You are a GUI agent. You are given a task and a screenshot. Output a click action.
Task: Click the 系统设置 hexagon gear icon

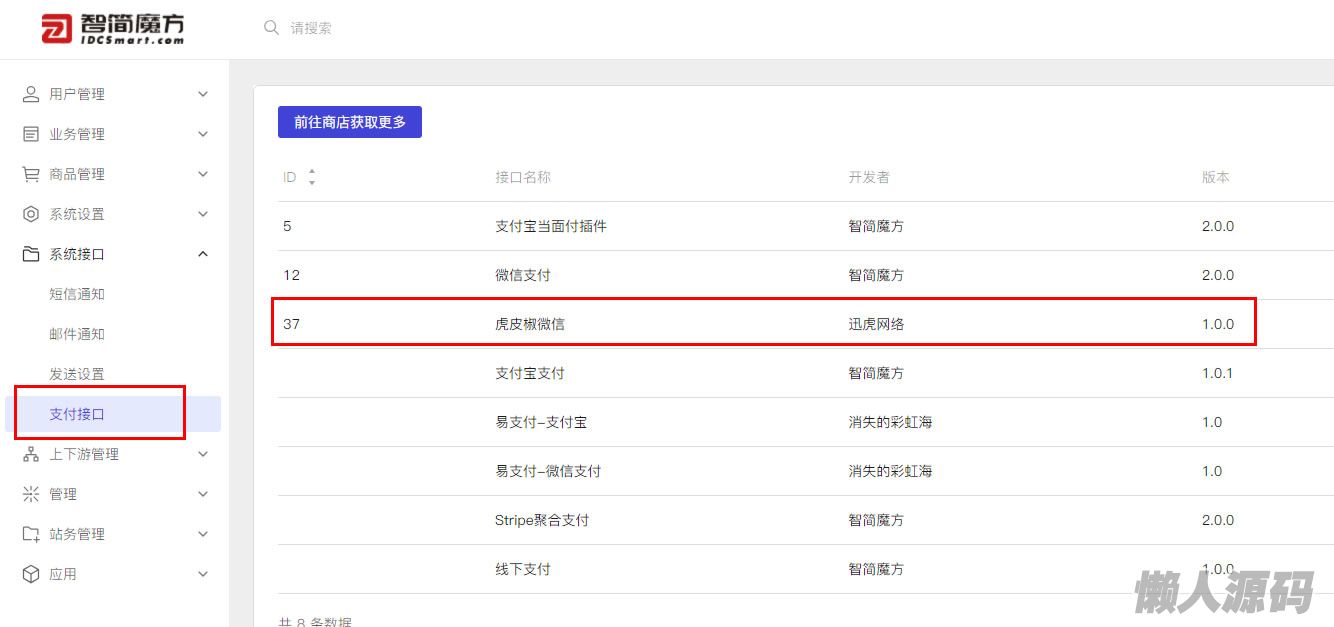[31, 214]
